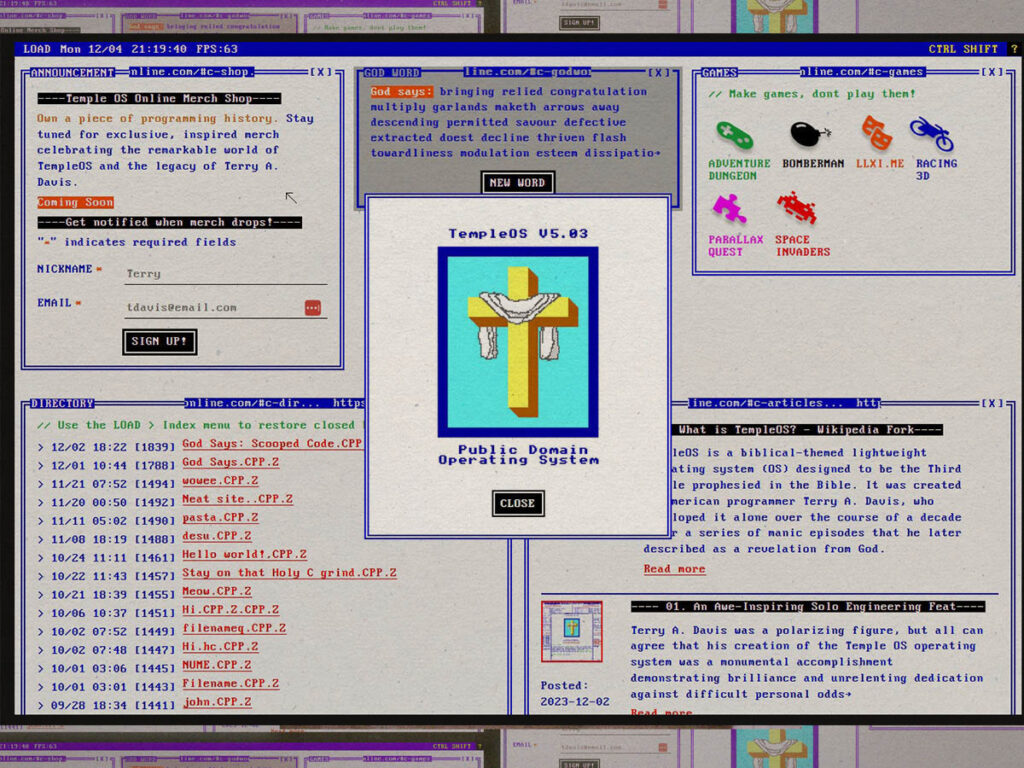1024x768 pixels.
Task: Open the john.CPP.Z file link
Action: point(217,701)
